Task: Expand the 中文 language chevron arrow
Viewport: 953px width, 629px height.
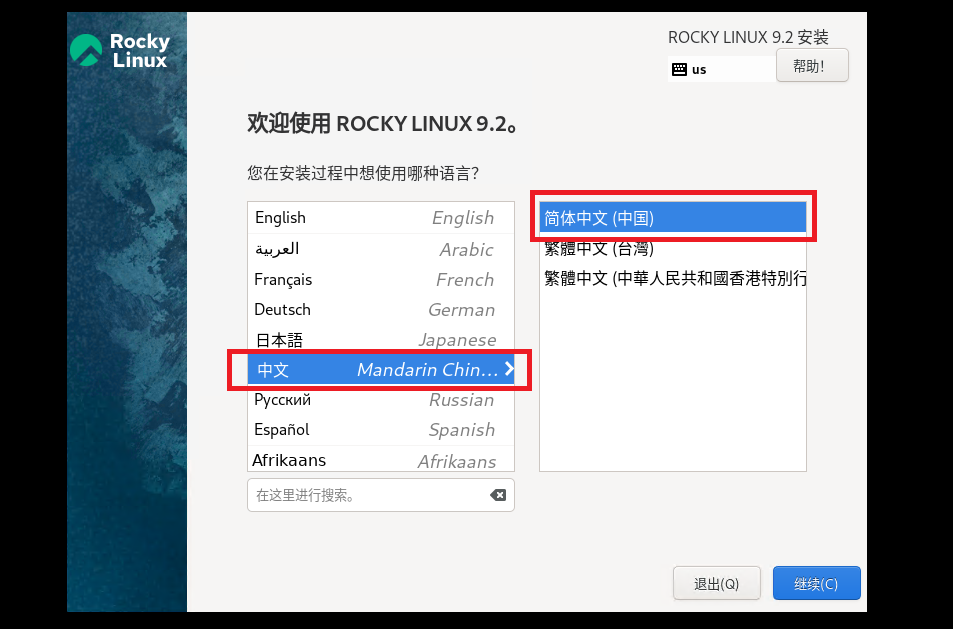Action: [509, 369]
